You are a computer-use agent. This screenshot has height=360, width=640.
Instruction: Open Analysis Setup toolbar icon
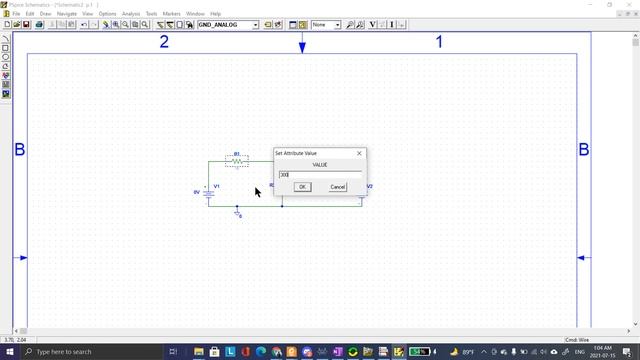[x=293, y=25]
